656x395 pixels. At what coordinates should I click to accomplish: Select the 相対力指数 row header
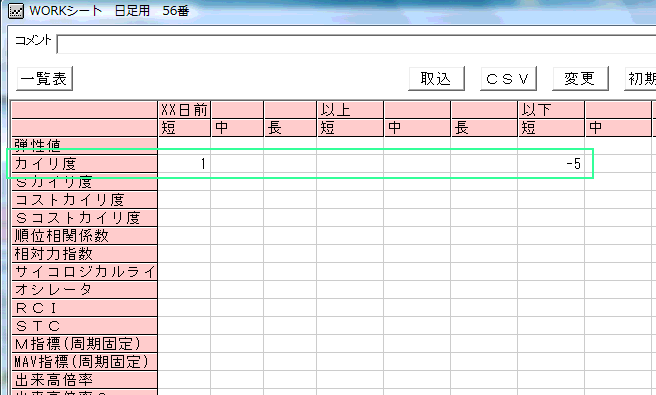pos(85,254)
